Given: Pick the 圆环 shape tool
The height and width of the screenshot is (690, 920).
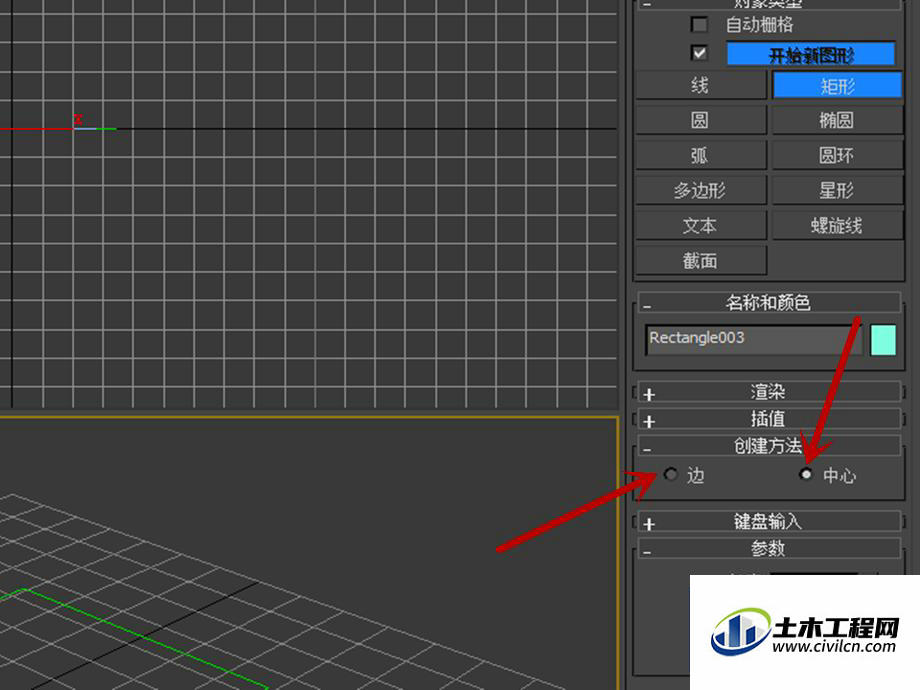Looking at the screenshot, I should (837, 155).
